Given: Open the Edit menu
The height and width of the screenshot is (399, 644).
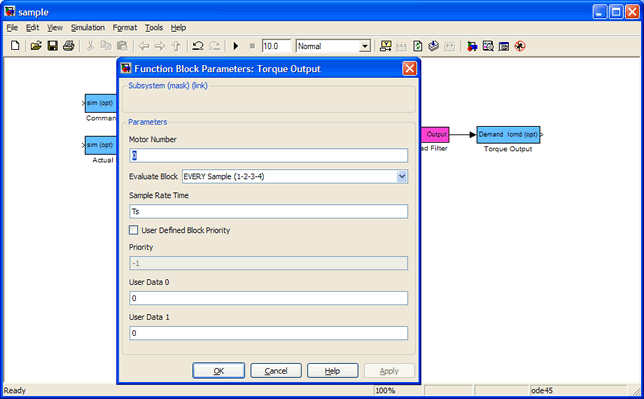Looking at the screenshot, I should [x=32, y=28].
